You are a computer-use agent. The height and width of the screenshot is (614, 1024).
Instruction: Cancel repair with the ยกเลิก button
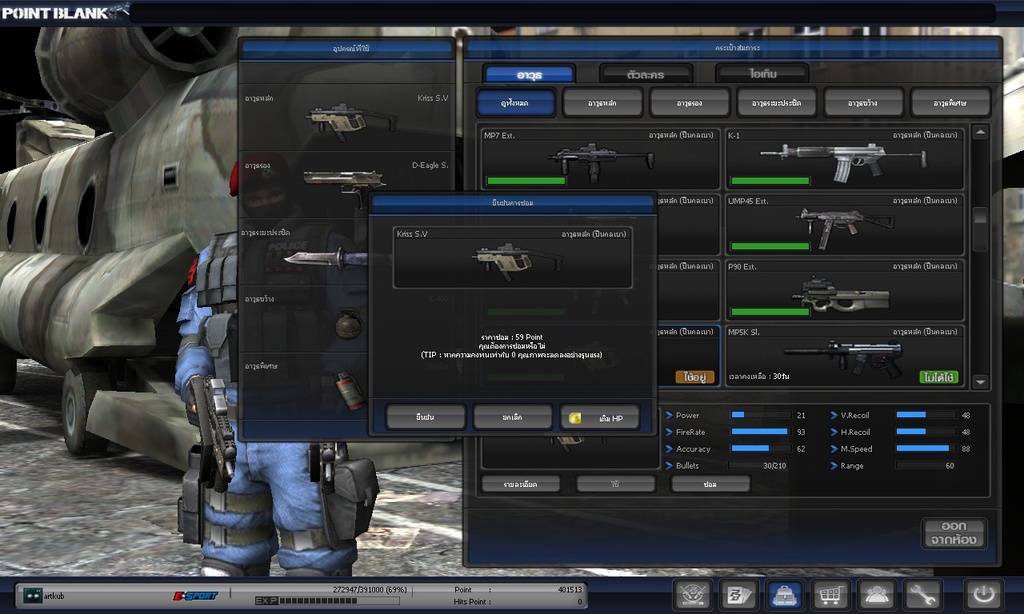(x=512, y=417)
